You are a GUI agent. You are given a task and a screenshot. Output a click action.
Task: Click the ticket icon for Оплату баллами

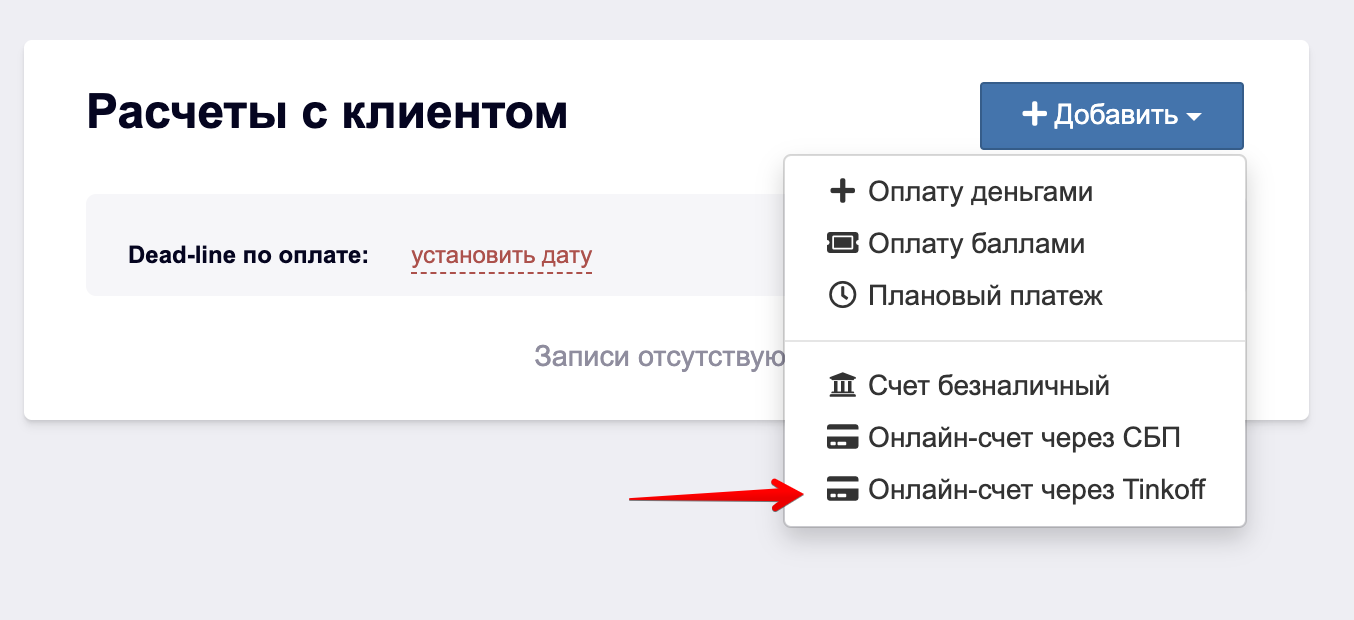tap(843, 243)
